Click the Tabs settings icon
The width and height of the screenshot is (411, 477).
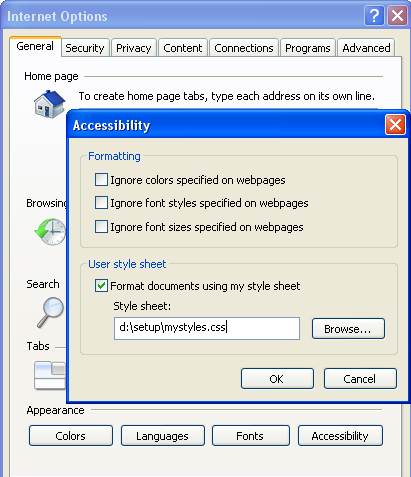[50, 375]
